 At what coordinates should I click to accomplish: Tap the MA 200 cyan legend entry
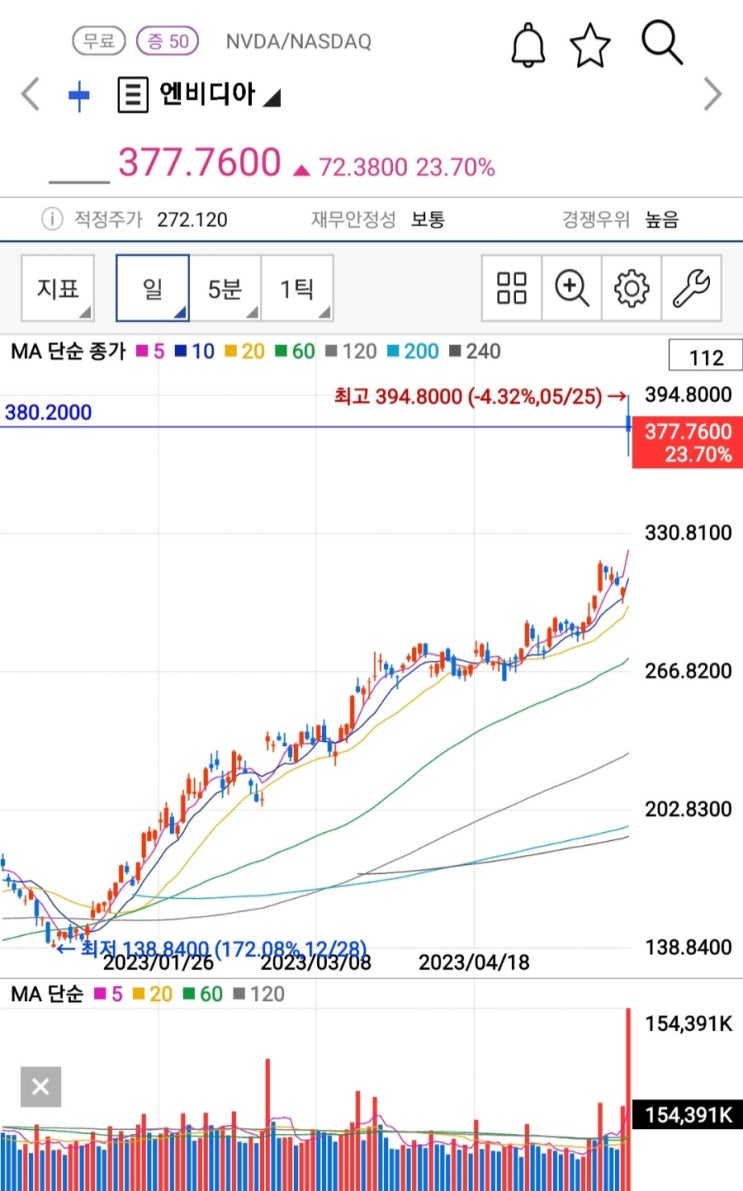(x=413, y=351)
